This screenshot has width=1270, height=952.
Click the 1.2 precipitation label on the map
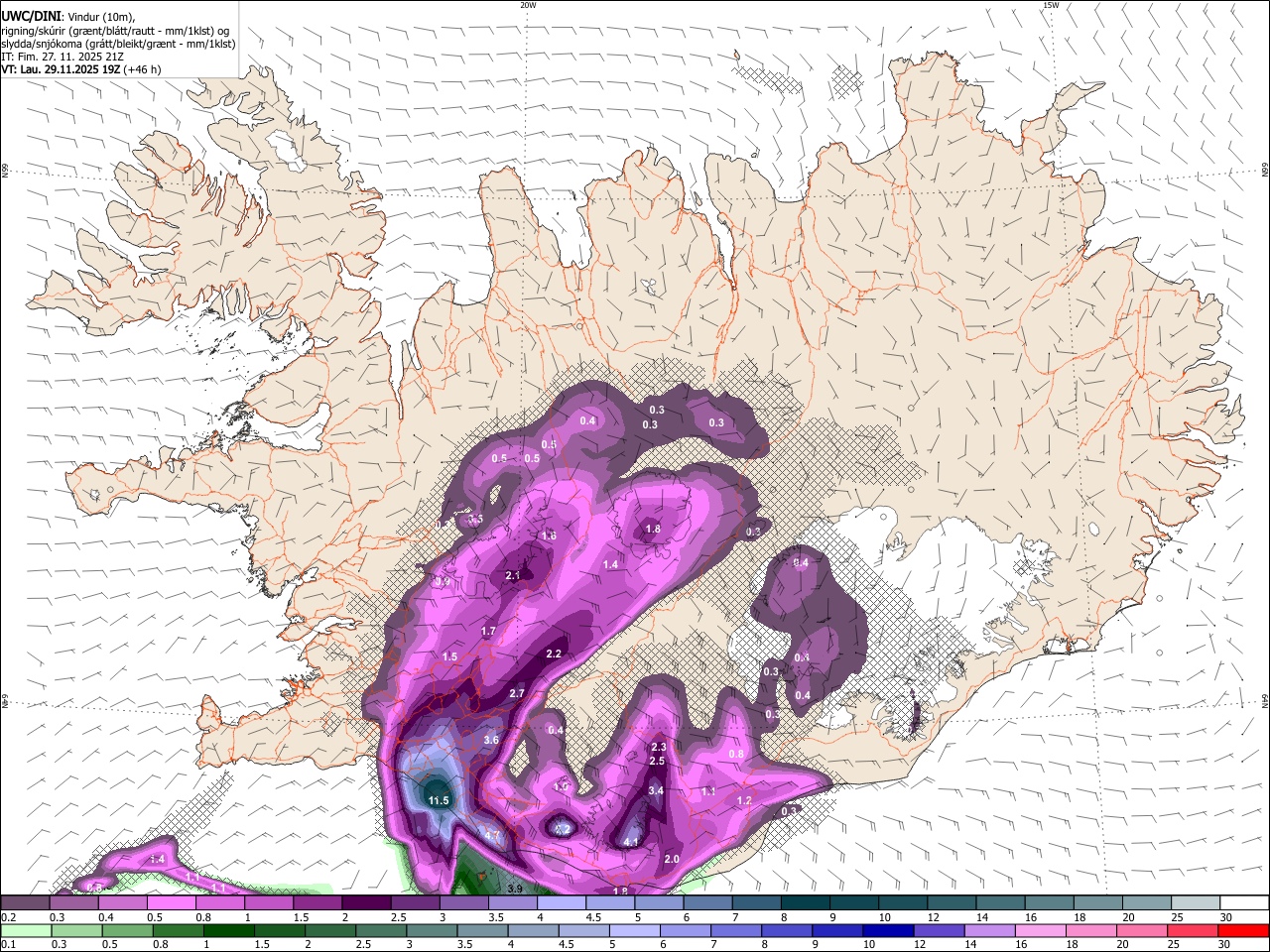pos(744,800)
